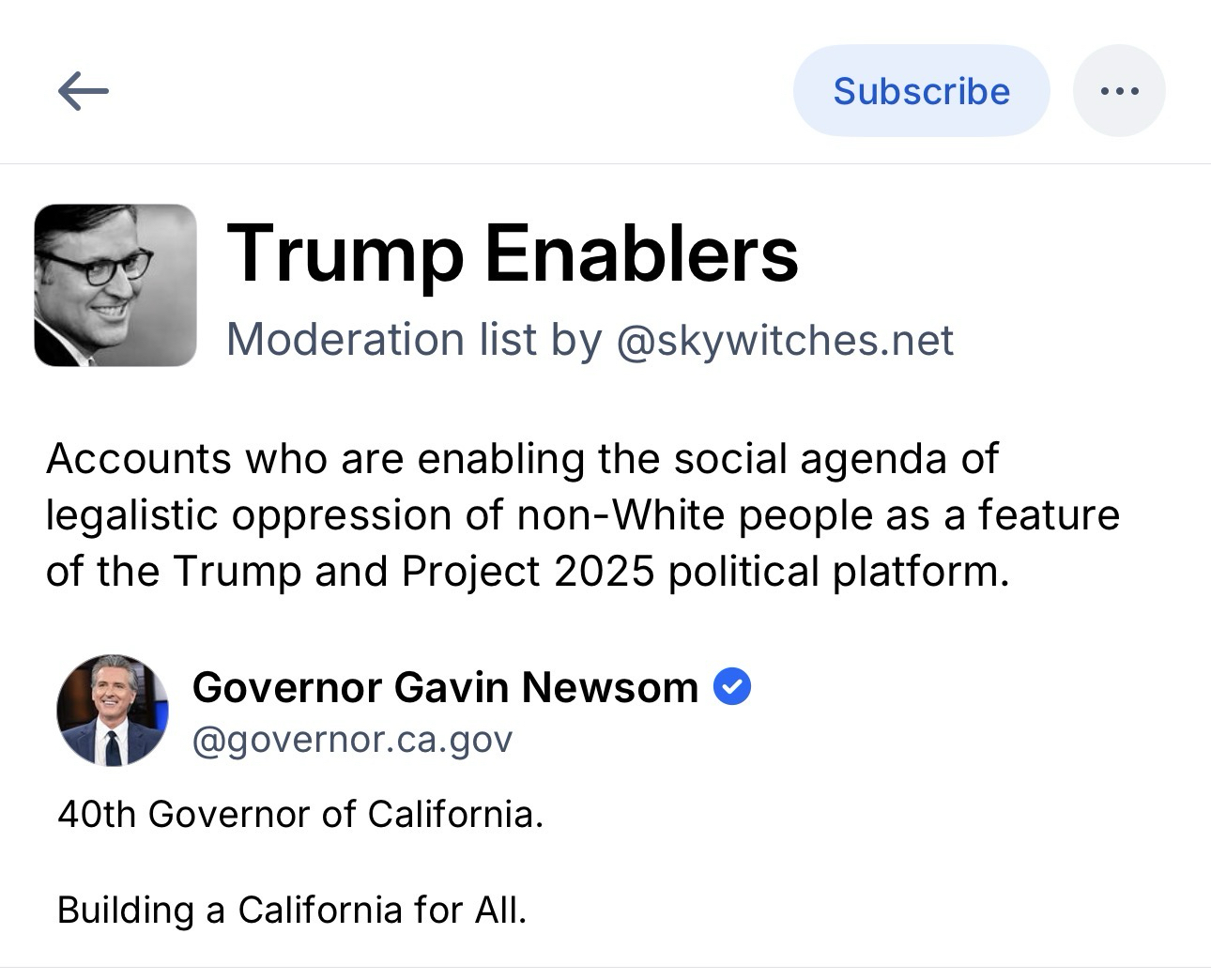View Governor Gavin Newsom's profile picture
Screen dimensions: 1211x980
click(x=113, y=711)
